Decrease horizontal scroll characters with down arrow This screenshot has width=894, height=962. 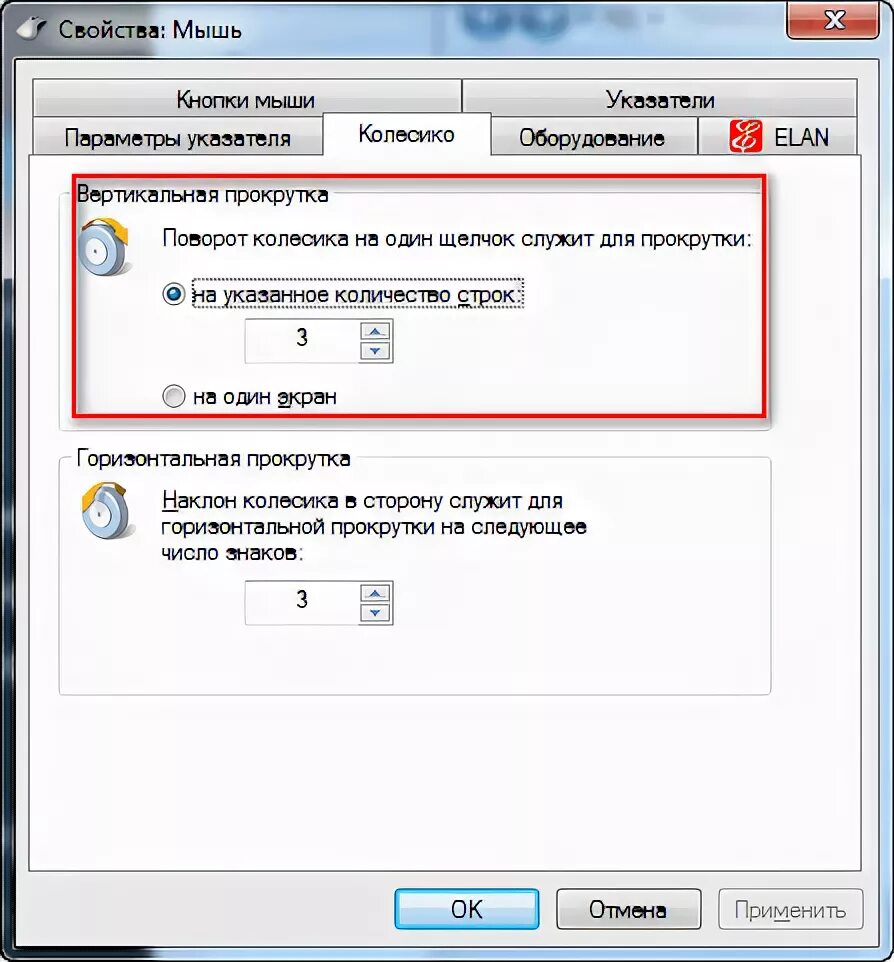(376, 613)
